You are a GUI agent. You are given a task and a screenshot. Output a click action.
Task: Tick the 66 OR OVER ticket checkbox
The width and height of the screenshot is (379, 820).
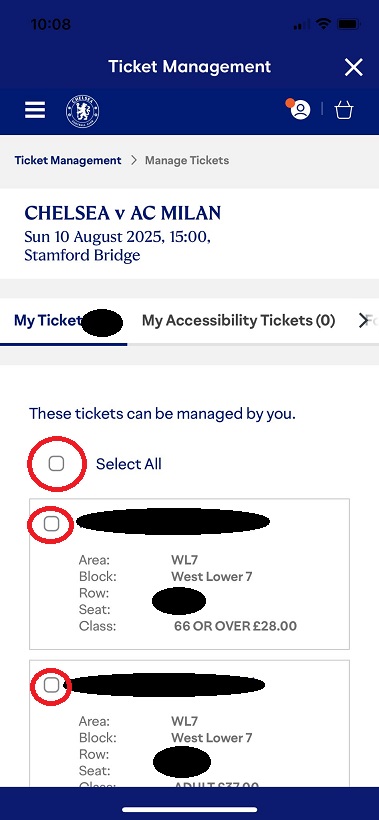pos(51,523)
